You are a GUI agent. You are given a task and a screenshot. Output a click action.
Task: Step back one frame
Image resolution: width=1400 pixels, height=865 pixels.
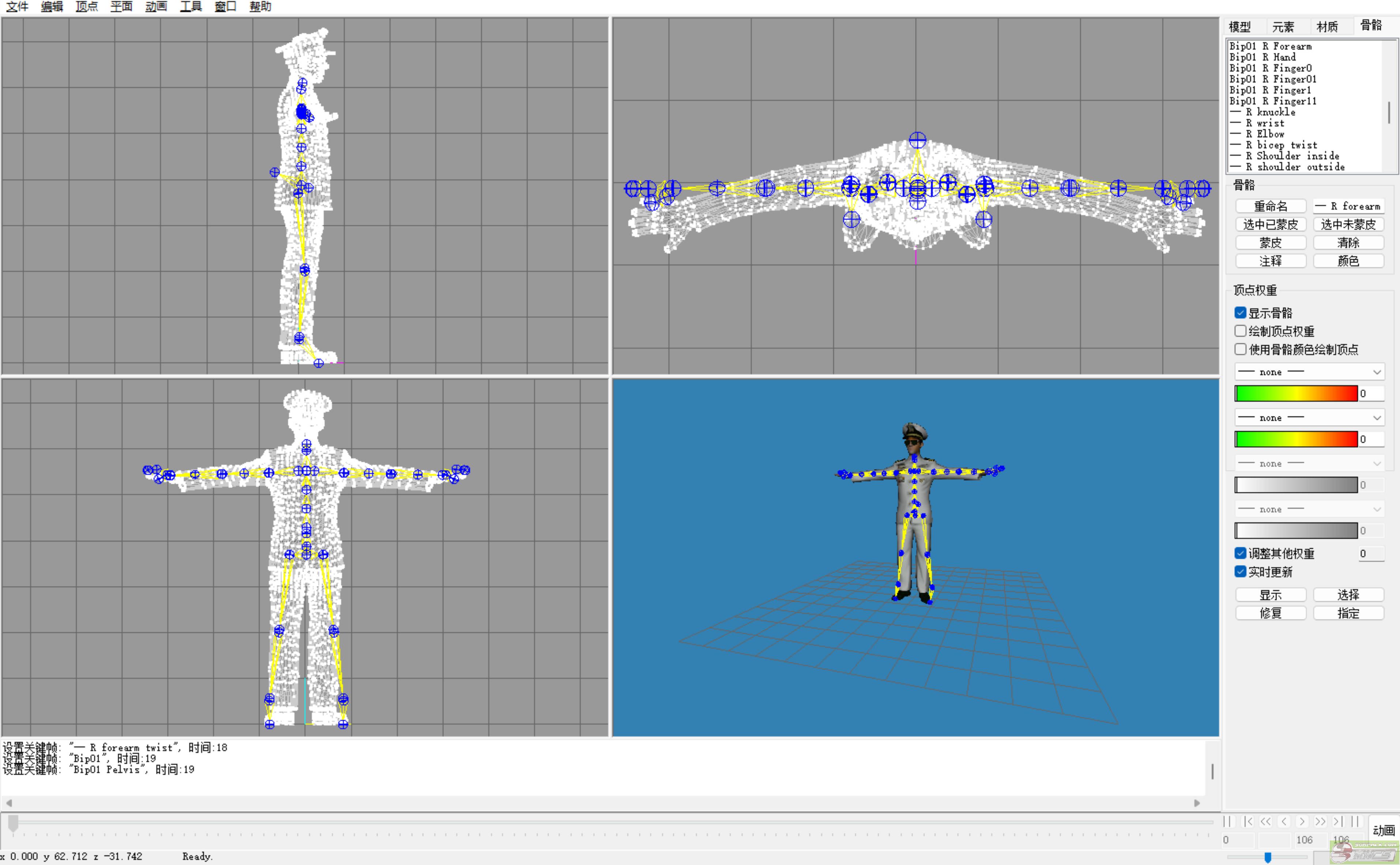point(1284,821)
